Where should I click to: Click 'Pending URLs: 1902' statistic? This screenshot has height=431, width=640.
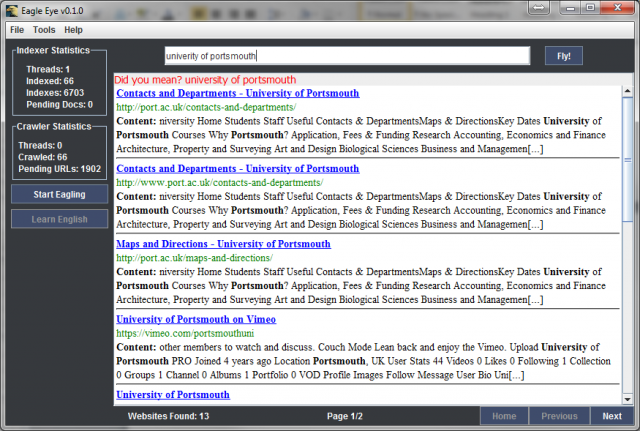[x=59, y=169]
